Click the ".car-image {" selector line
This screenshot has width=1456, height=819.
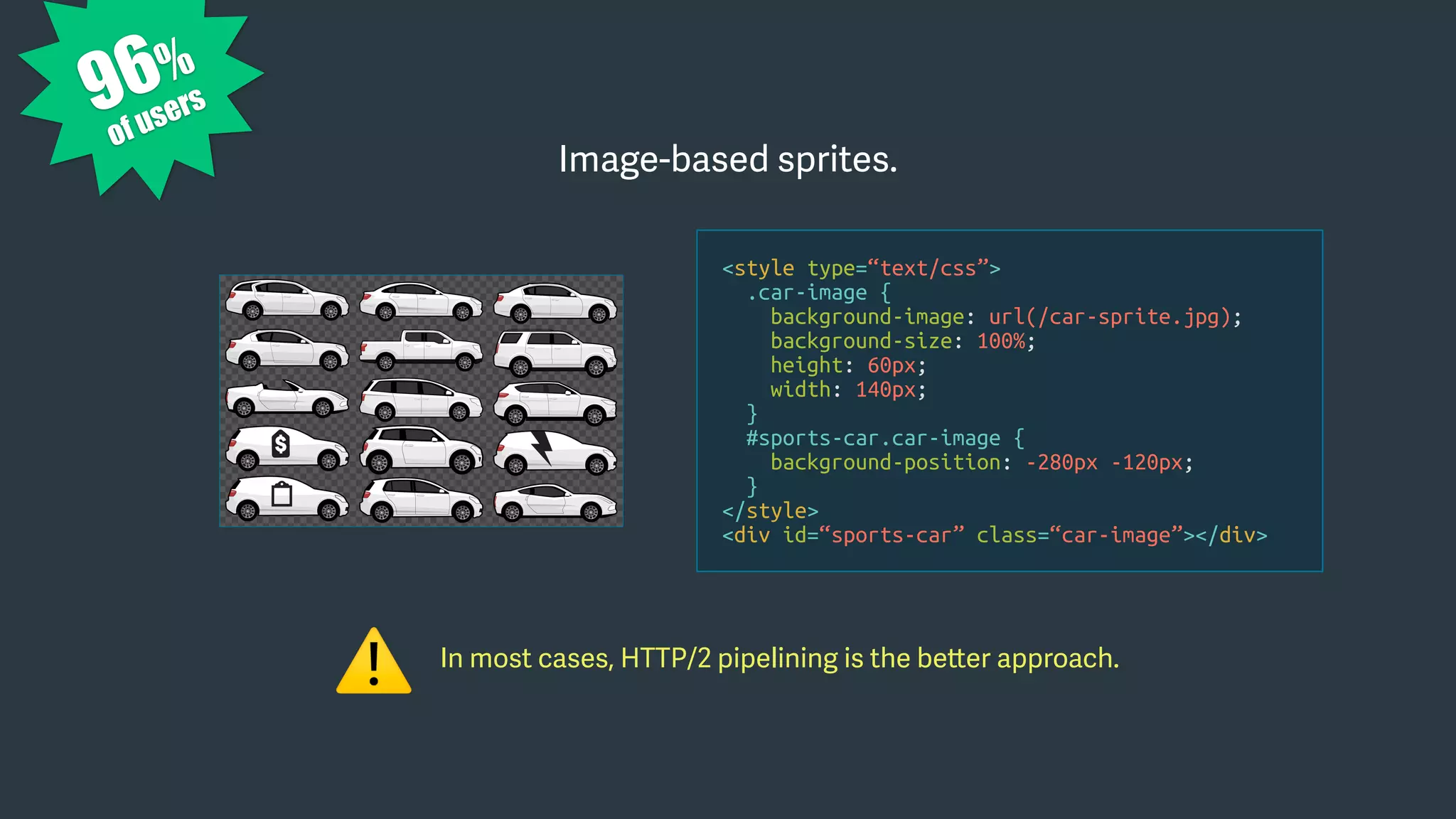(818, 293)
